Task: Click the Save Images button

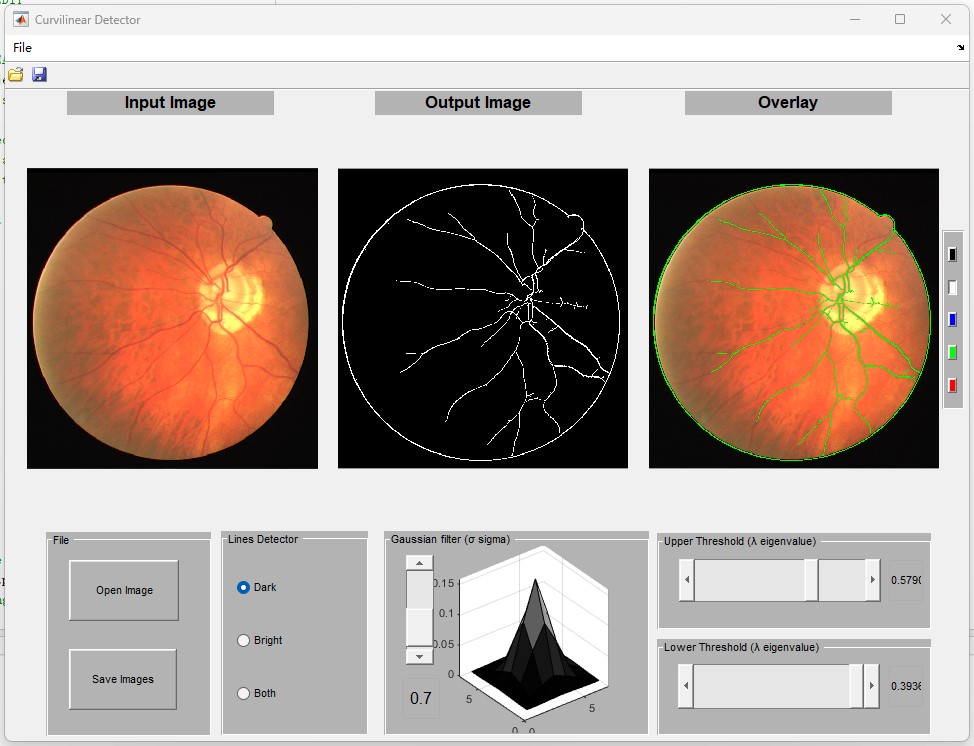Action: tap(123, 679)
